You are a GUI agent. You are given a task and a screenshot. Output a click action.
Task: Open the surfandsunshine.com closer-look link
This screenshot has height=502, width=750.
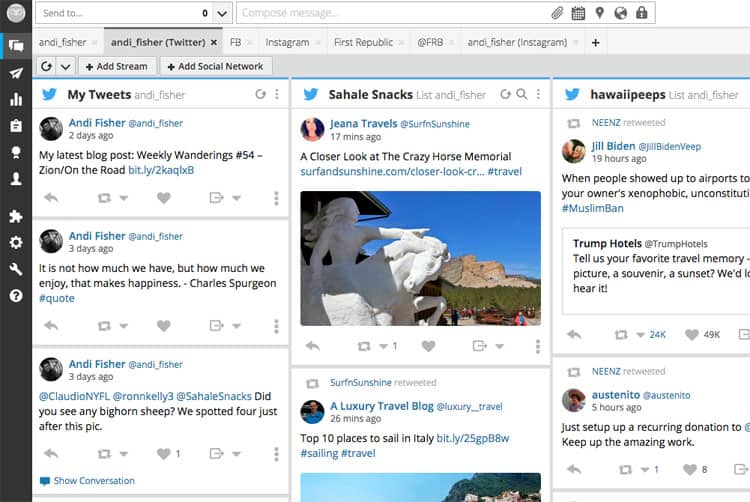[x=392, y=172]
